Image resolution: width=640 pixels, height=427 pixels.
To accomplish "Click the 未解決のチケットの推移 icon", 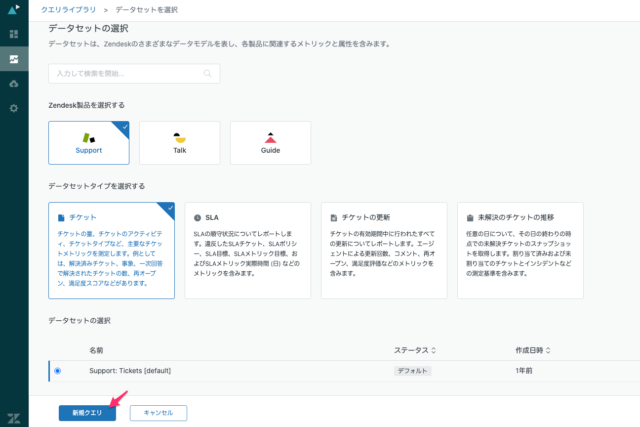I will [470, 218].
